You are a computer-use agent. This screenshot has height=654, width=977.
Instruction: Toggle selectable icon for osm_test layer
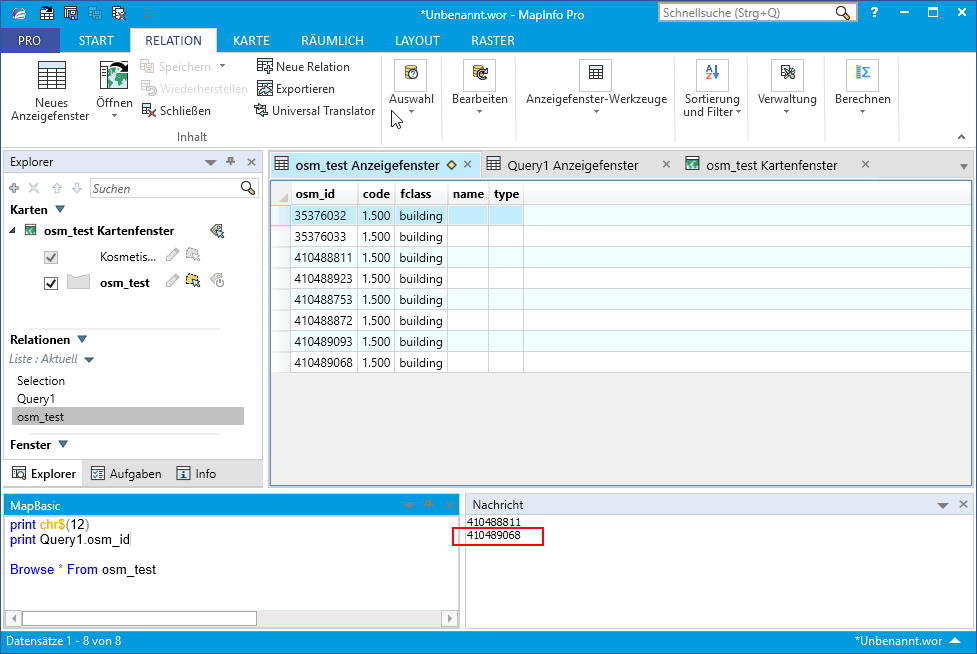pos(193,282)
